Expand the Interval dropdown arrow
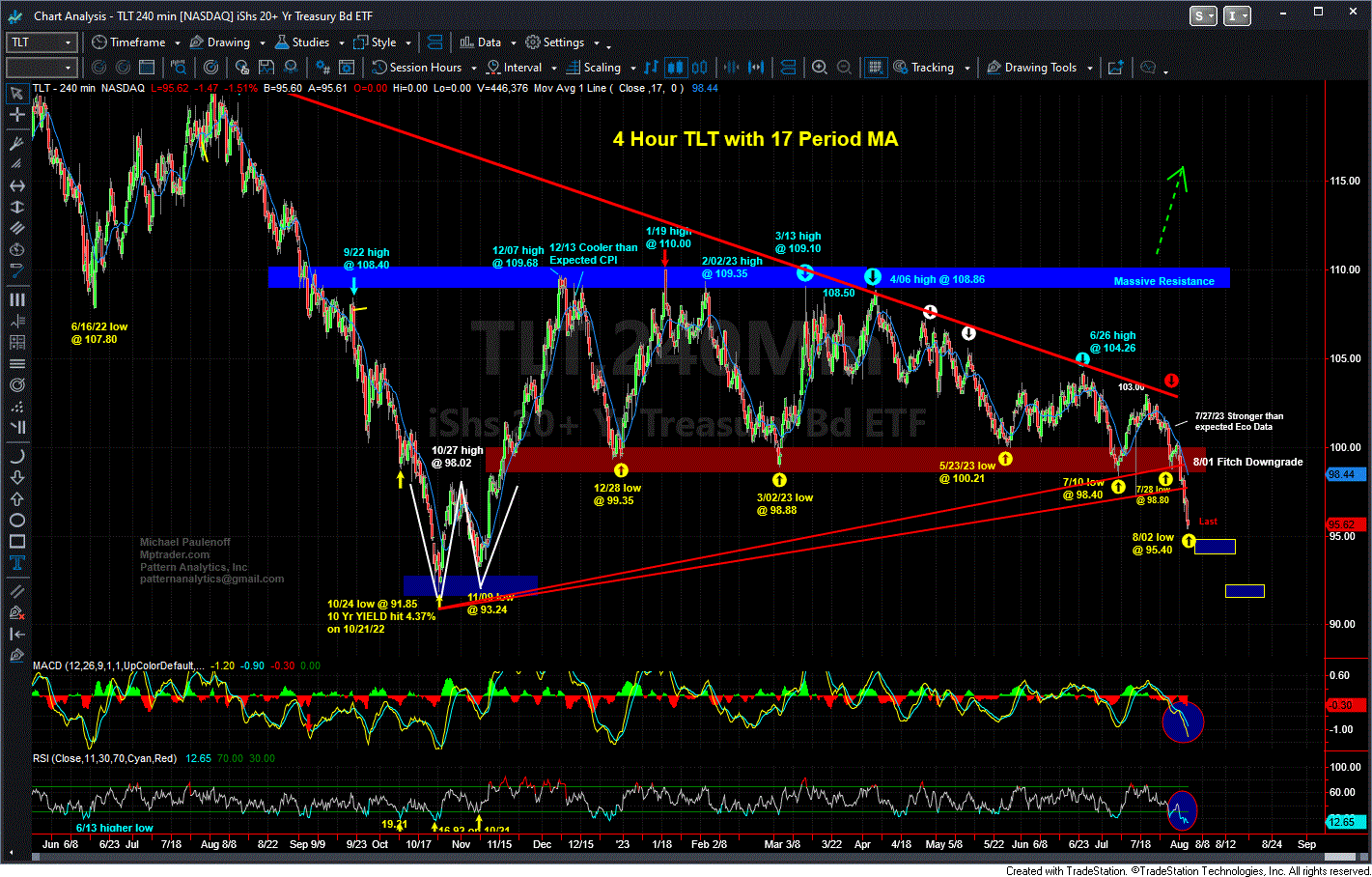 (x=553, y=69)
